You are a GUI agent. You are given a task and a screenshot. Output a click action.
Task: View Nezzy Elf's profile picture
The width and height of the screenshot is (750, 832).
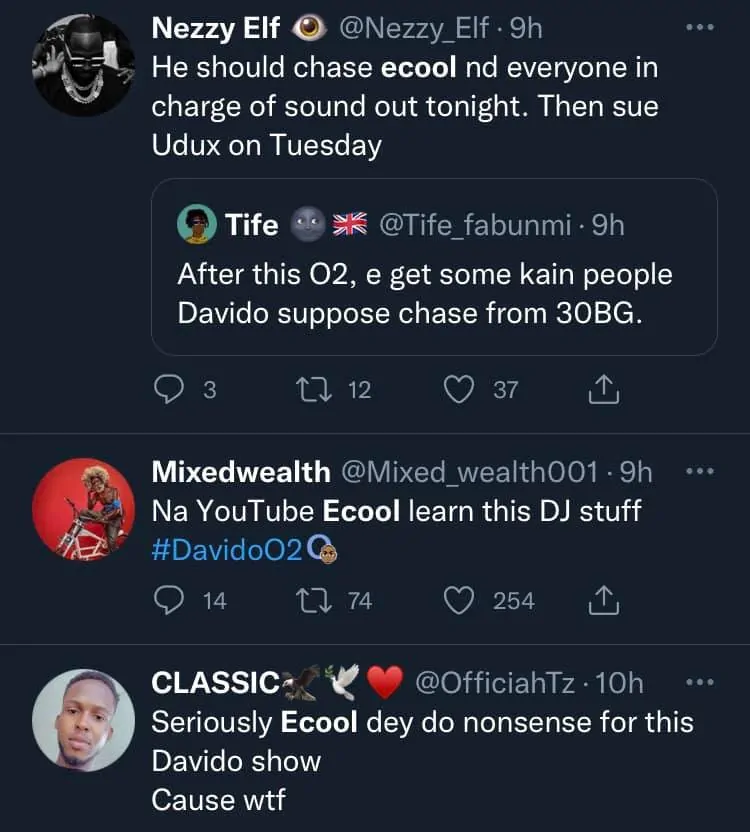(x=83, y=66)
